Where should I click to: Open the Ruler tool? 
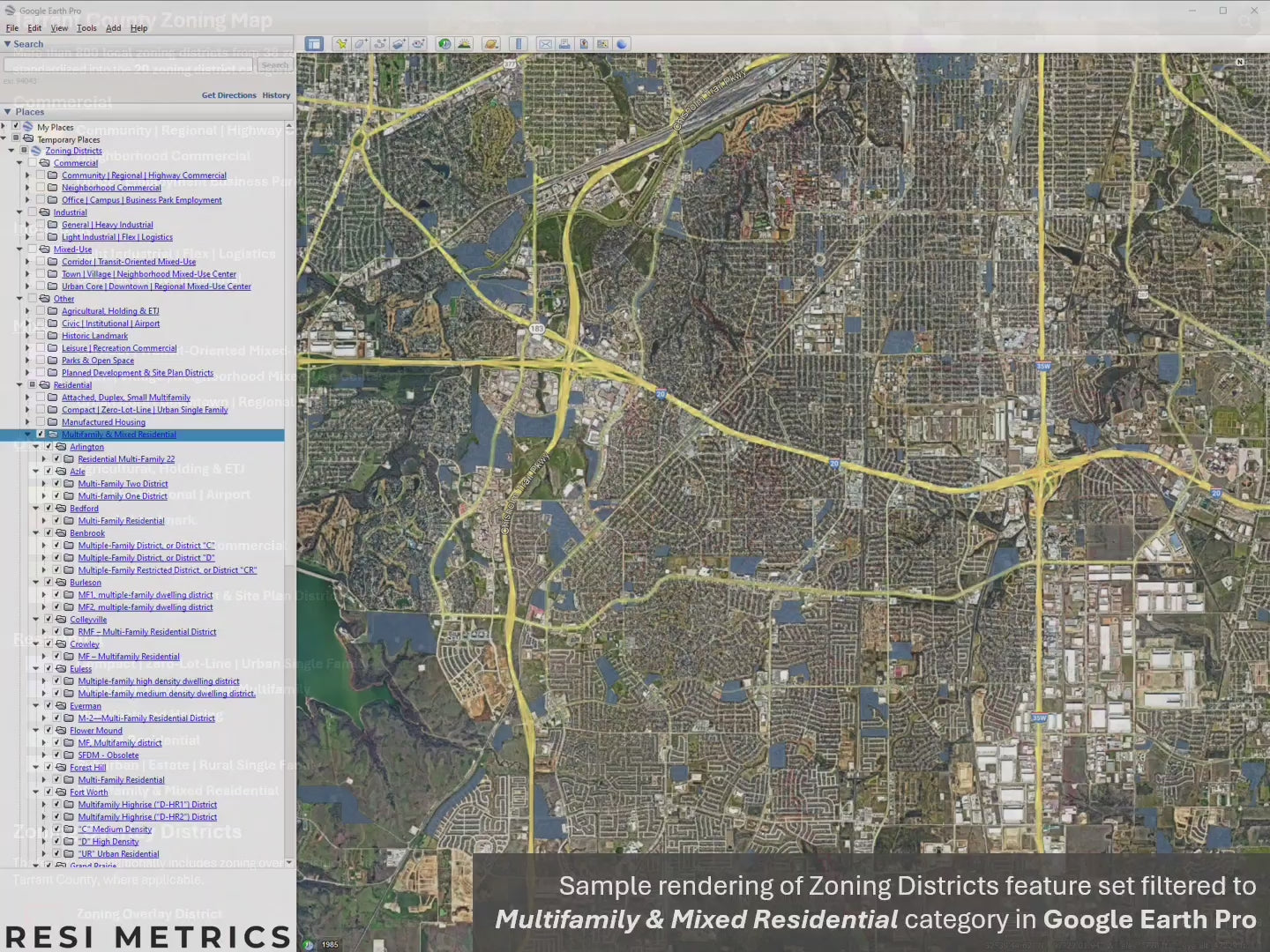(519, 44)
